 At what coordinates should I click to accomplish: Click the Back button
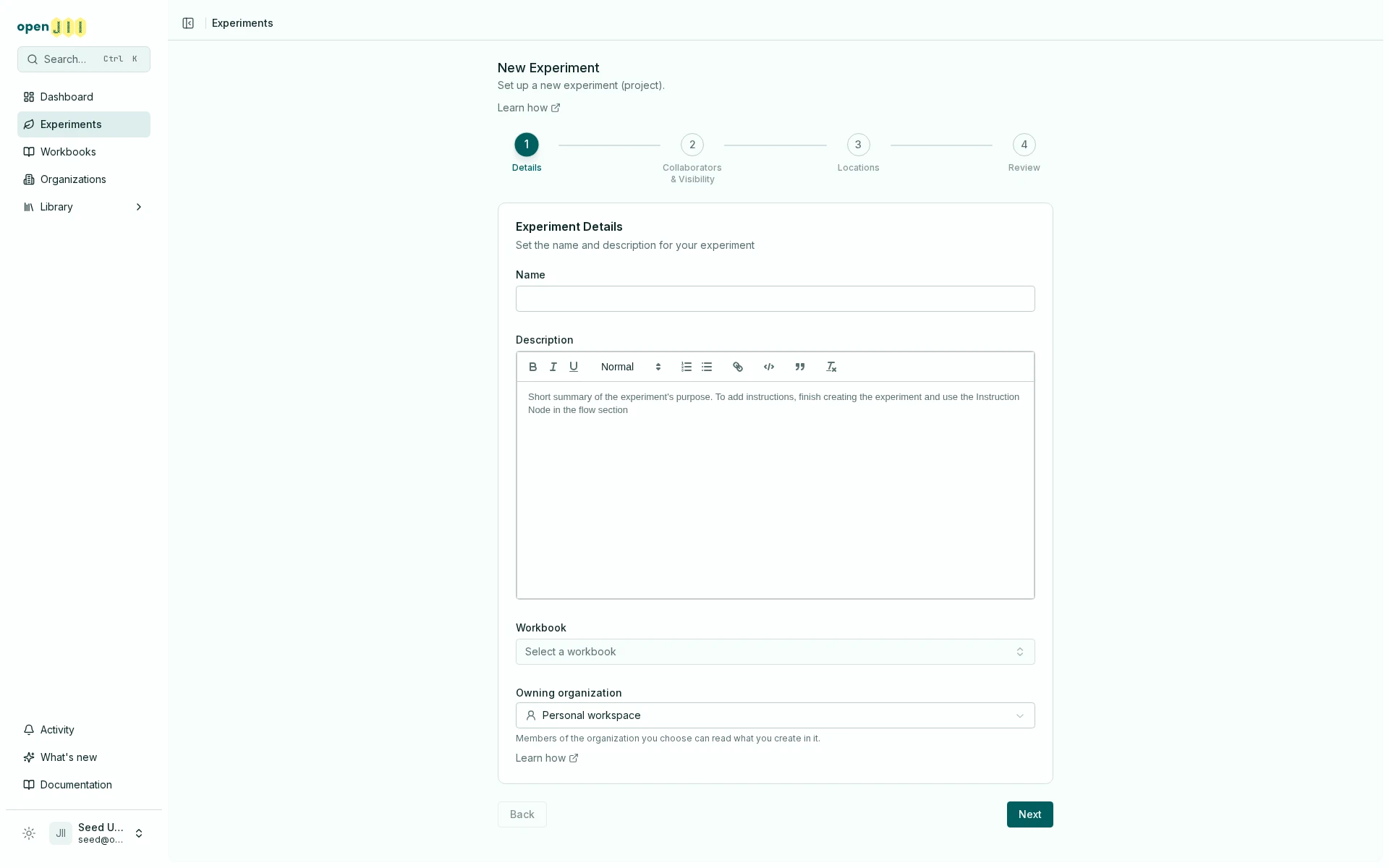pos(522,814)
